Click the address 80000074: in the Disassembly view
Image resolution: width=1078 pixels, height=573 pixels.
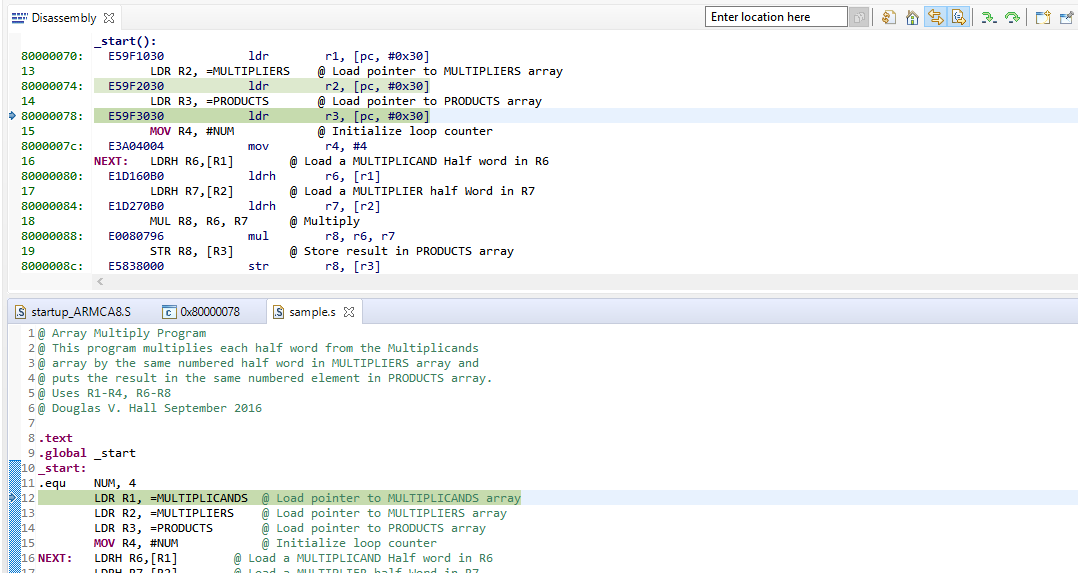[52, 86]
